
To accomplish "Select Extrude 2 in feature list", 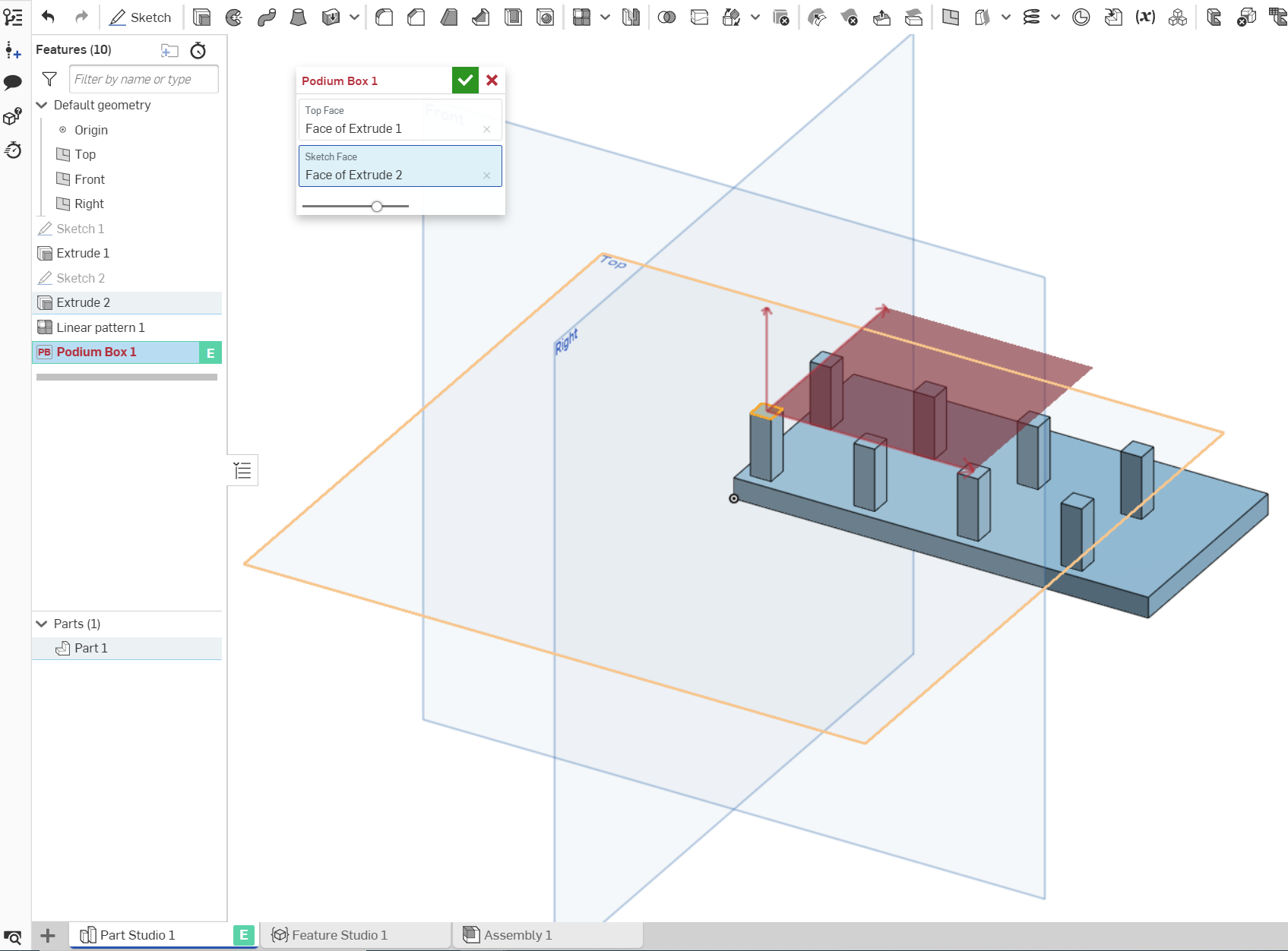I will (x=127, y=302).
